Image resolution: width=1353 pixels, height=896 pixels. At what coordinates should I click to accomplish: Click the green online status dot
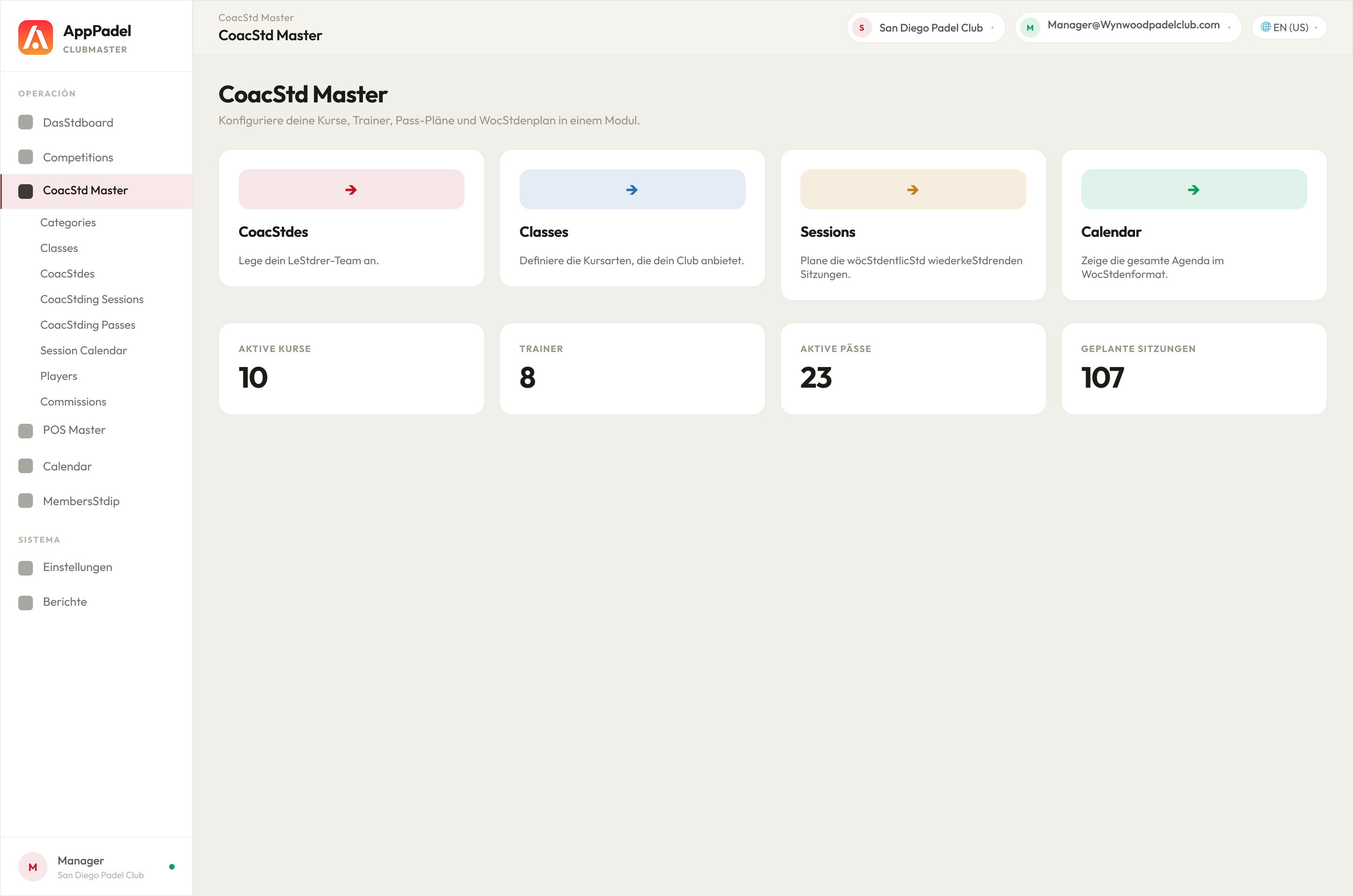point(172,867)
